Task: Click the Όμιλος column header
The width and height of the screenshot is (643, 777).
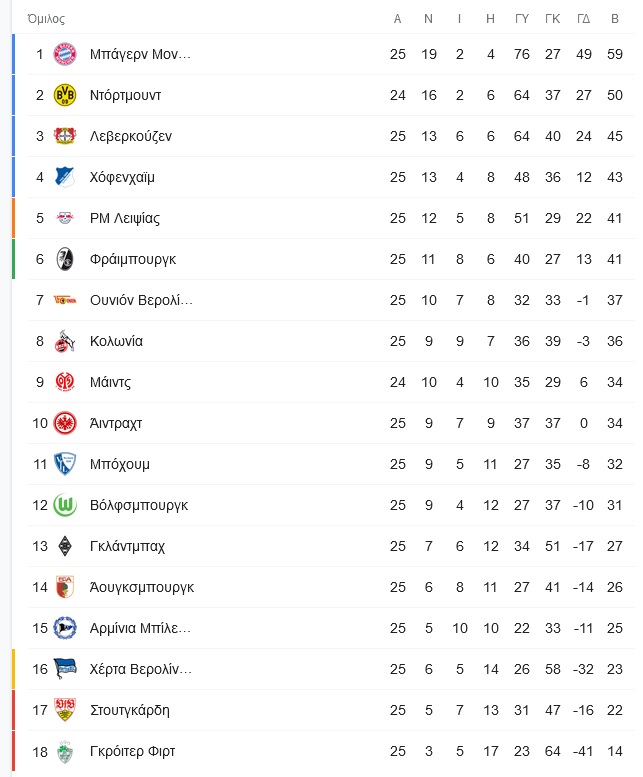Action: click(46, 19)
